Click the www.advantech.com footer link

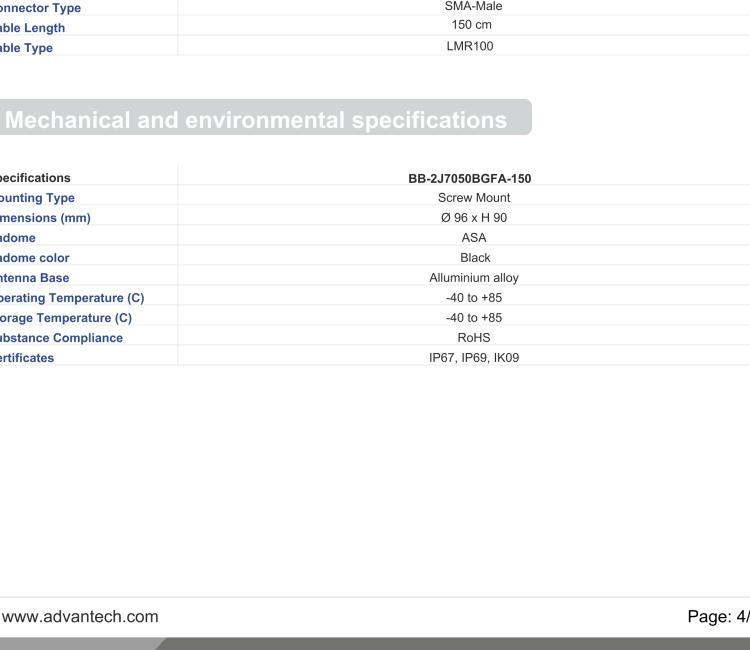(x=80, y=616)
